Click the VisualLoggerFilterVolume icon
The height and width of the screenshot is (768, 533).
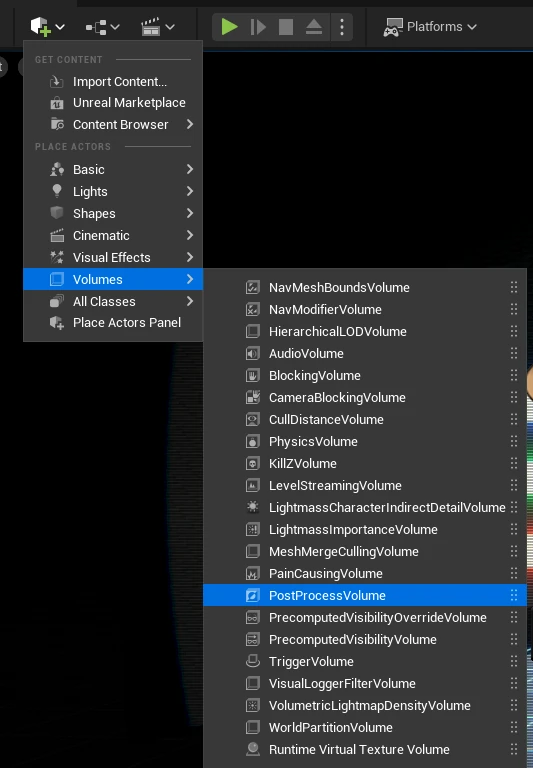tap(252, 683)
